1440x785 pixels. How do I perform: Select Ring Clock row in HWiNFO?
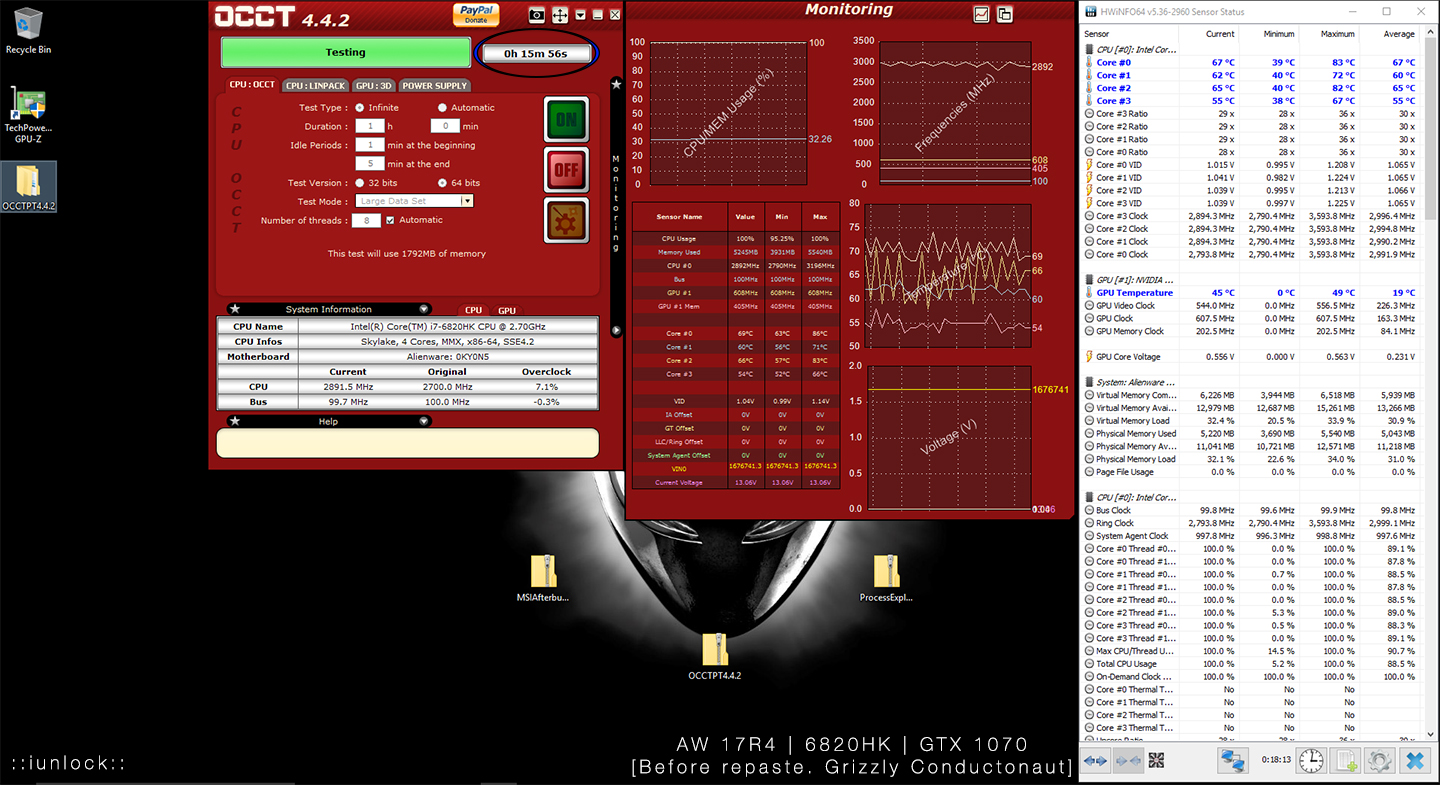coord(1250,523)
